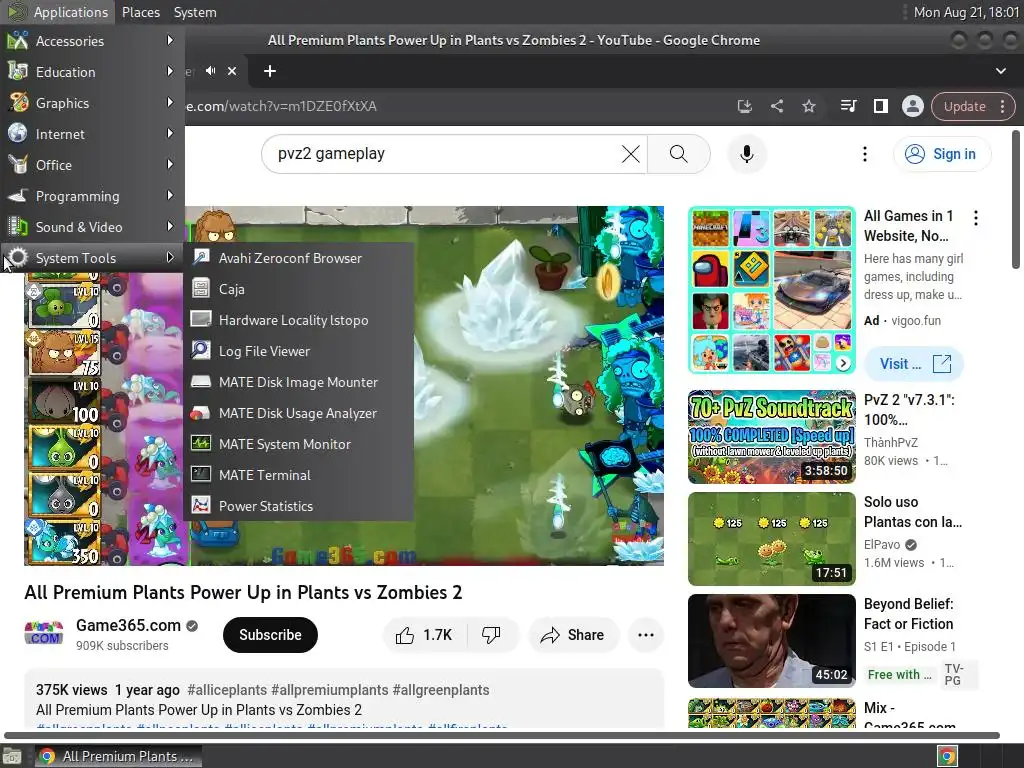
Task: Expand System Tools submenu arrow
Action: point(170,257)
